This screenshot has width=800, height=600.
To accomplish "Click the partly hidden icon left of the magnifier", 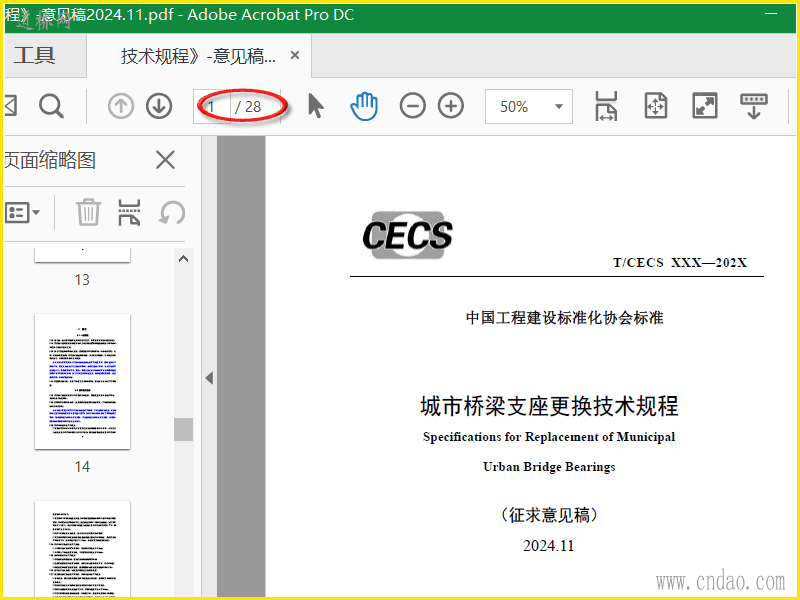I will 11,106.
